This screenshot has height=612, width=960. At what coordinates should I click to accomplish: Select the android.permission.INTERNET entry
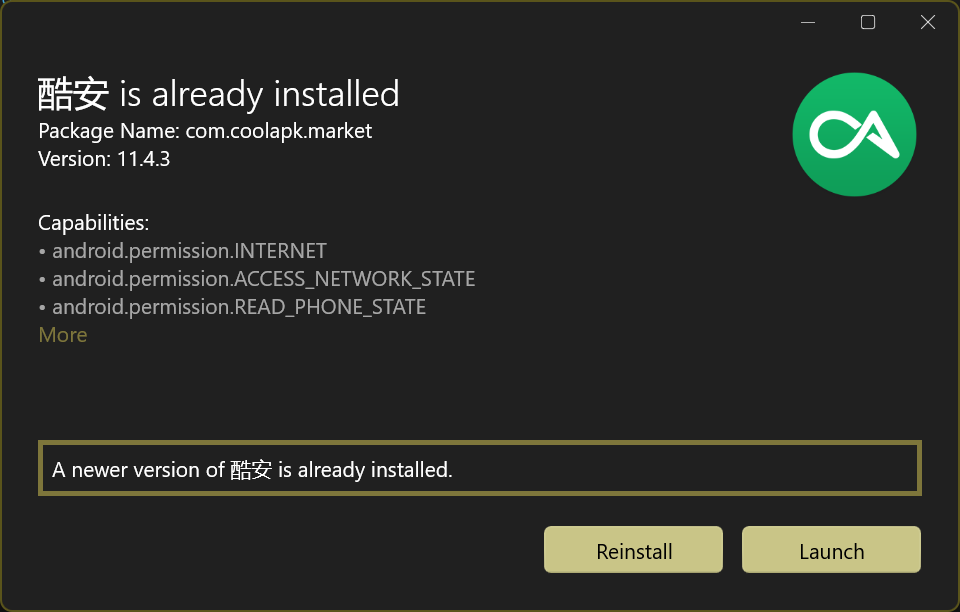[189, 251]
